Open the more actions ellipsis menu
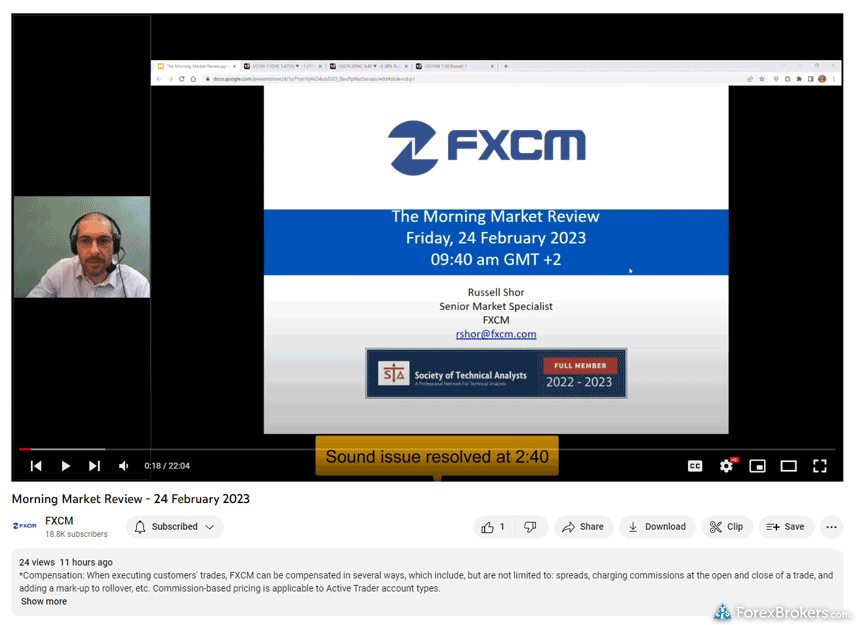 click(831, 527)
